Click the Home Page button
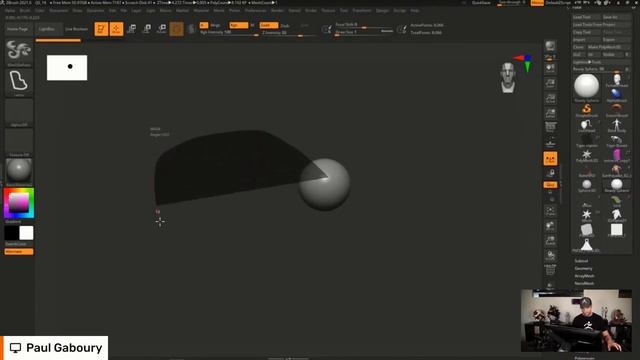 click(x=18, y=29)
